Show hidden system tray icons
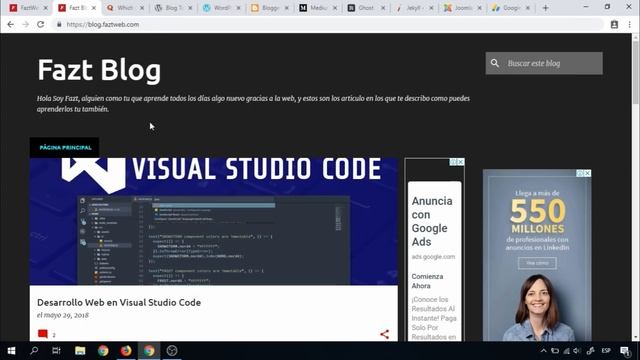 coord(543,351)
